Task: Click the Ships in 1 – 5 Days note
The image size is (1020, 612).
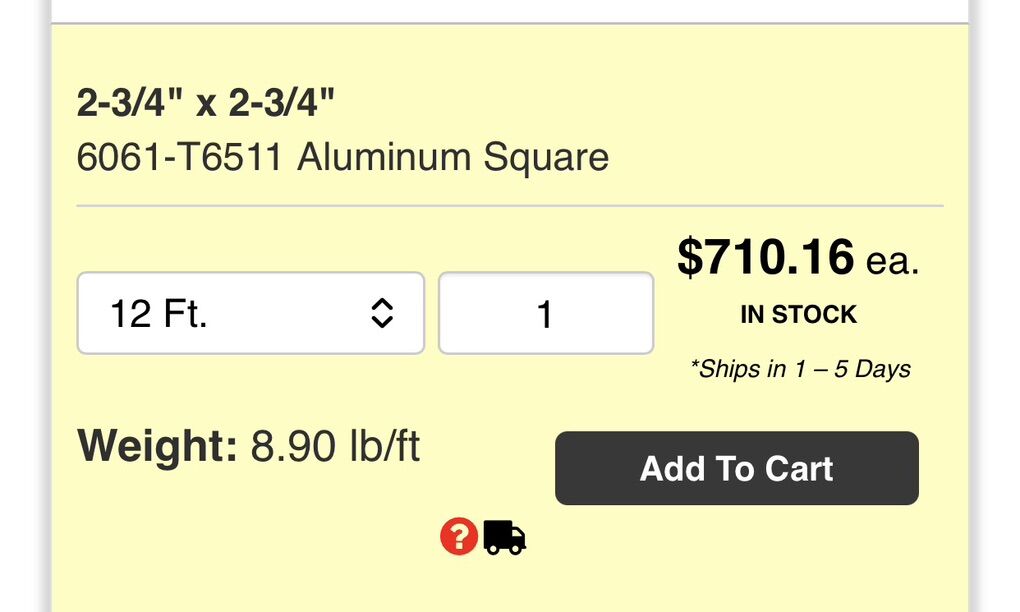Action: click(800, 369)
